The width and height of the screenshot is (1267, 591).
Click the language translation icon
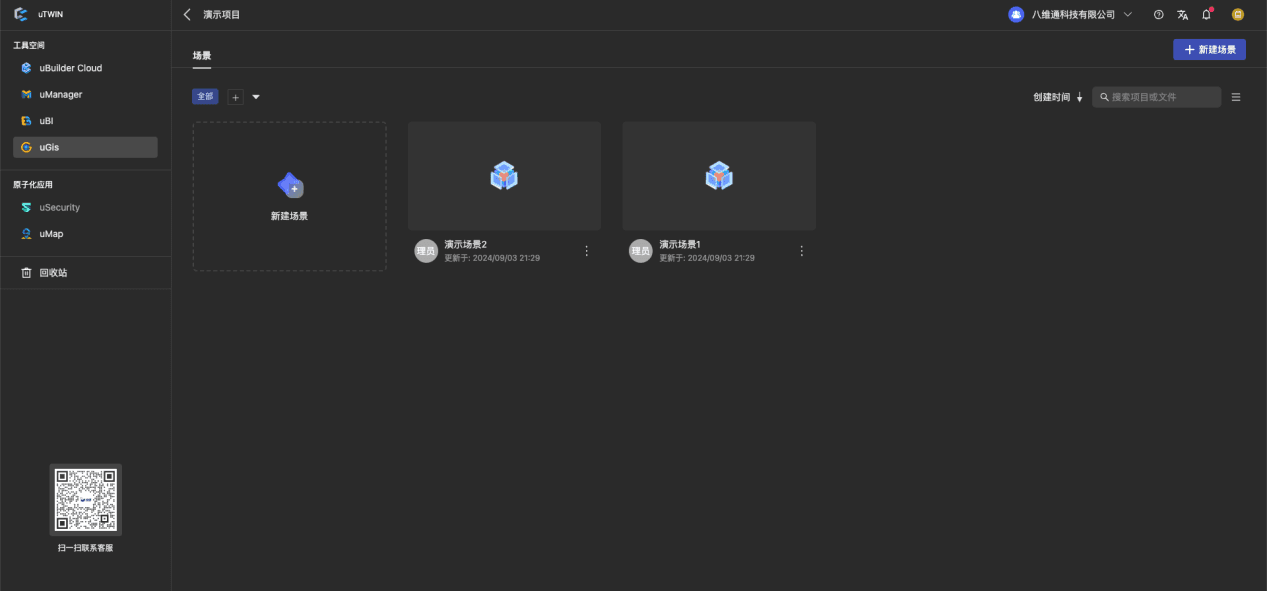[1182, 15]
